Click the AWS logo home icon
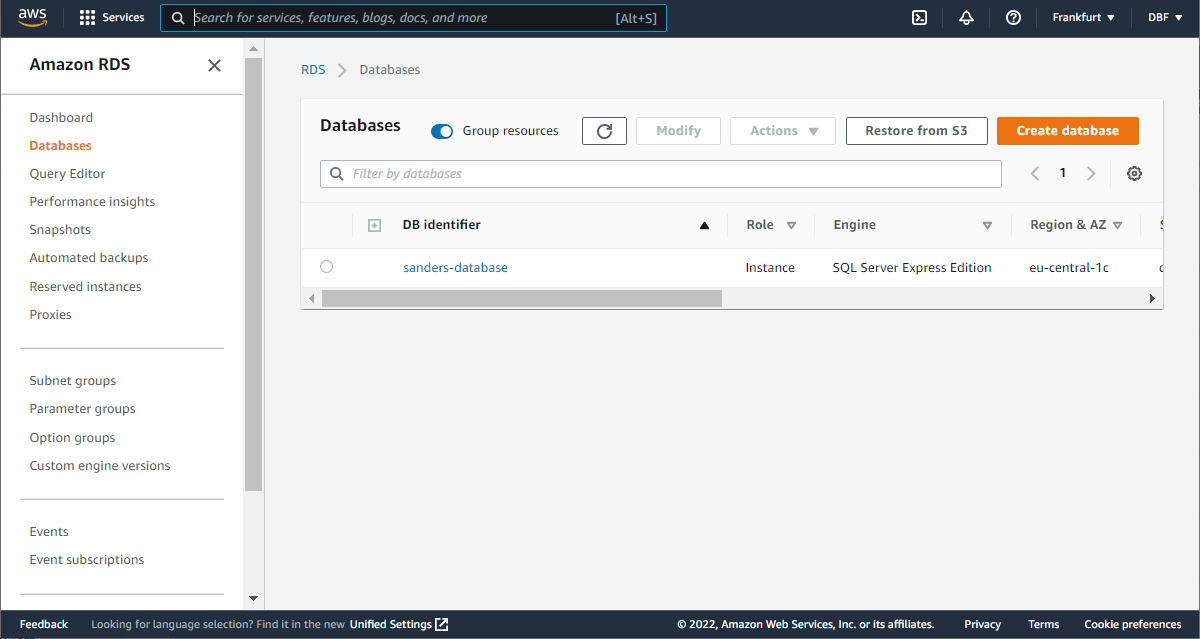1200x639 pixels. tap(33, 17)
